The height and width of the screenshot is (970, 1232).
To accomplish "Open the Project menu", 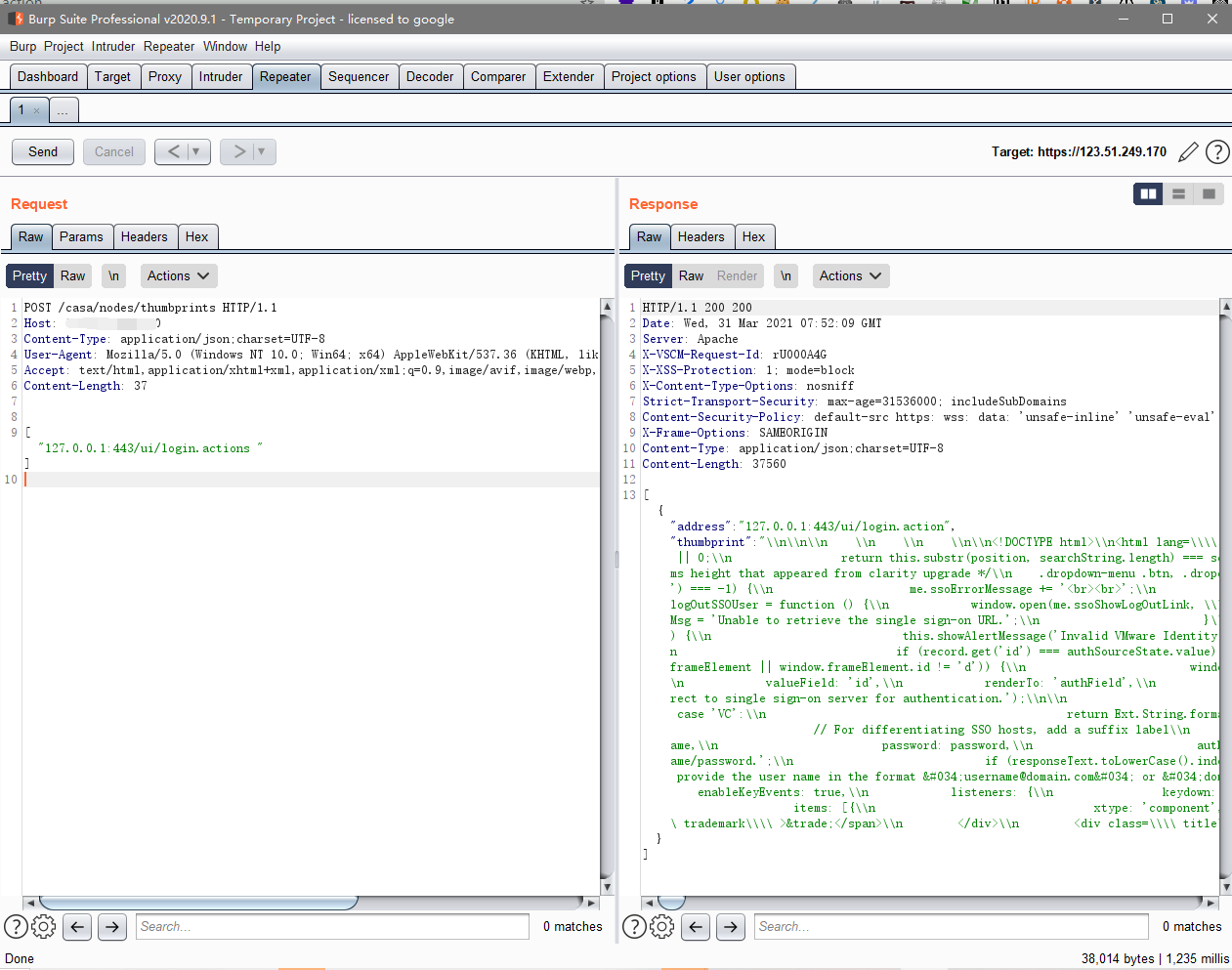I will tap(64, 46).
